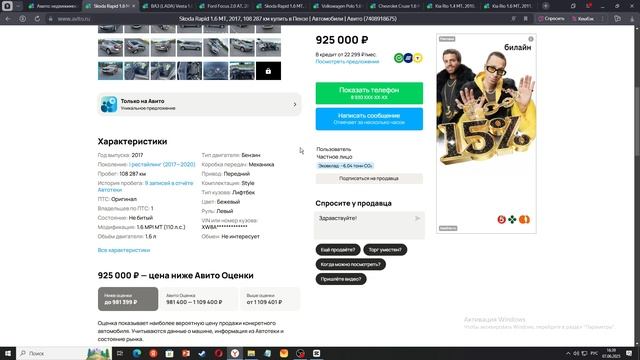This screenshot has height=360, width=640.
Task: Open the locked last photo thumbnail
Action: [x=268, y=71]
